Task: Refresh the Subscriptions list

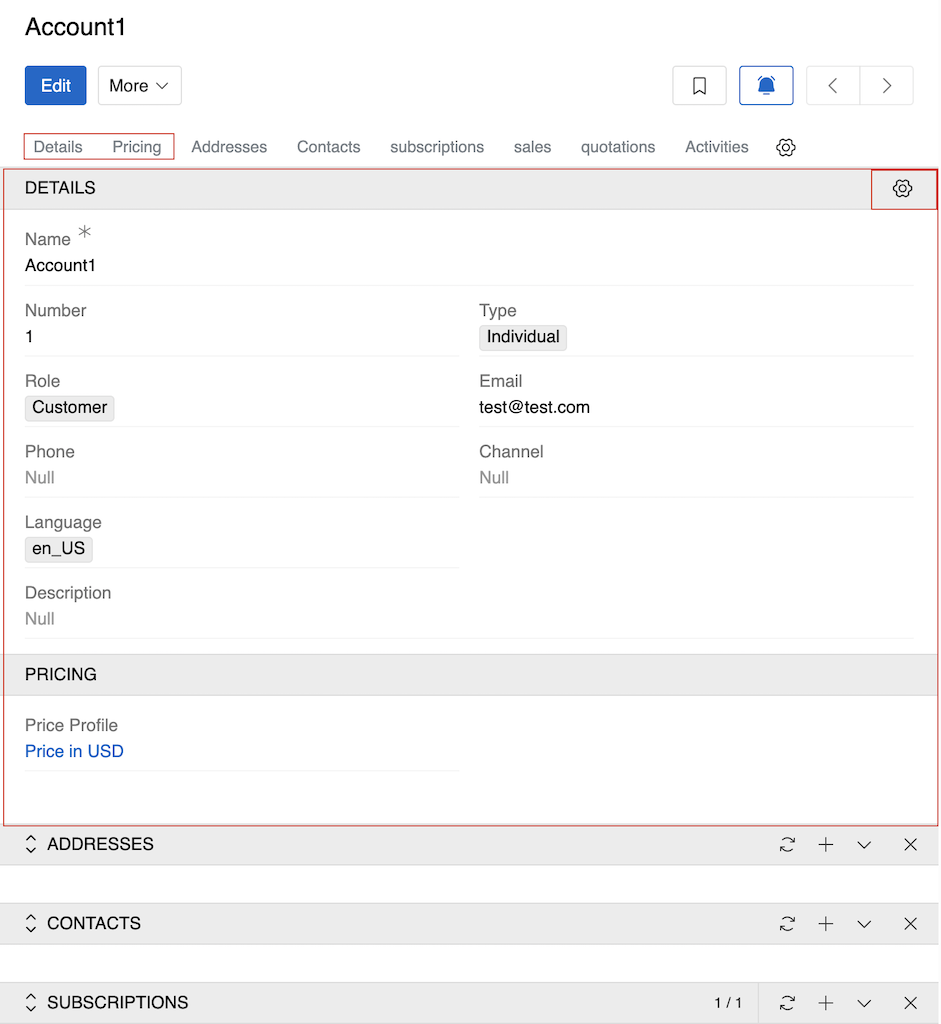Action: 787,1002
